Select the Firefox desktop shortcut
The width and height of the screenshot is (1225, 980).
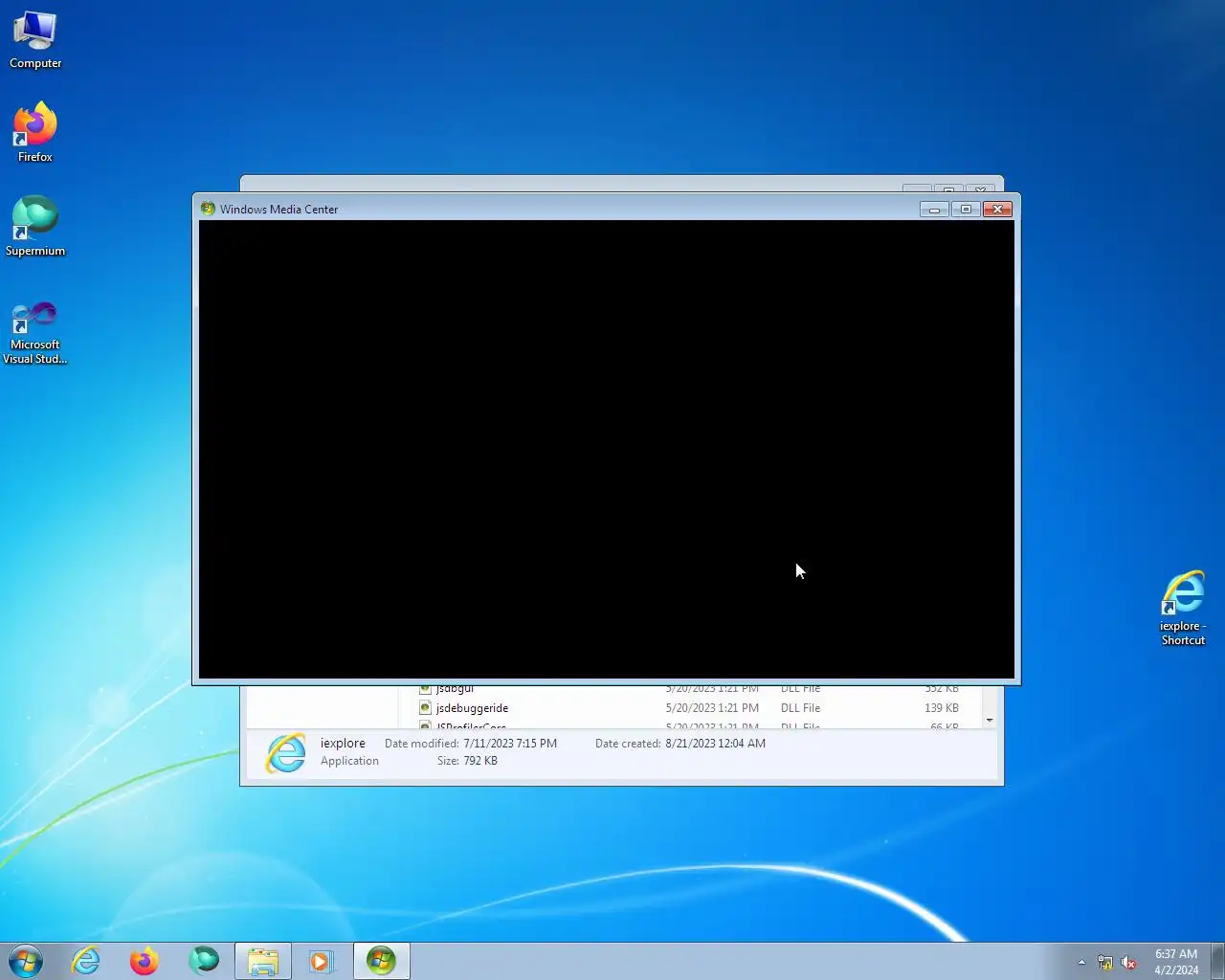35,133
